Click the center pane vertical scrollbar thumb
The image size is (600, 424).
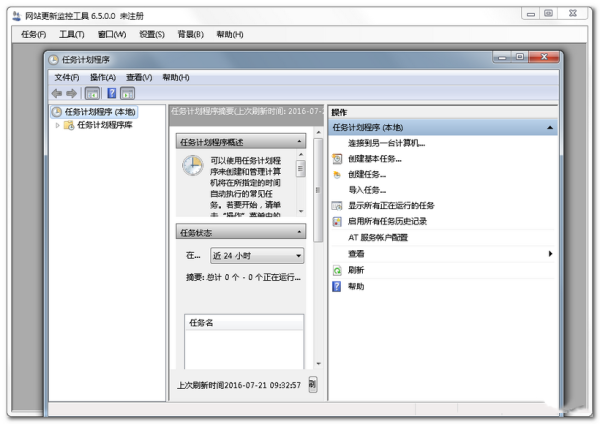tap(318, 190)
